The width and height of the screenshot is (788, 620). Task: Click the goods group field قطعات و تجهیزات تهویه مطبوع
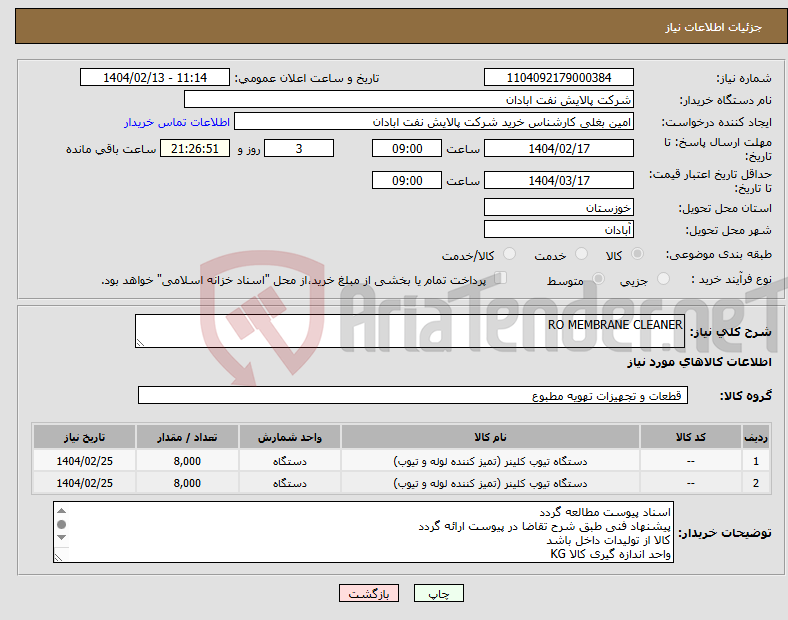(413, 395)
